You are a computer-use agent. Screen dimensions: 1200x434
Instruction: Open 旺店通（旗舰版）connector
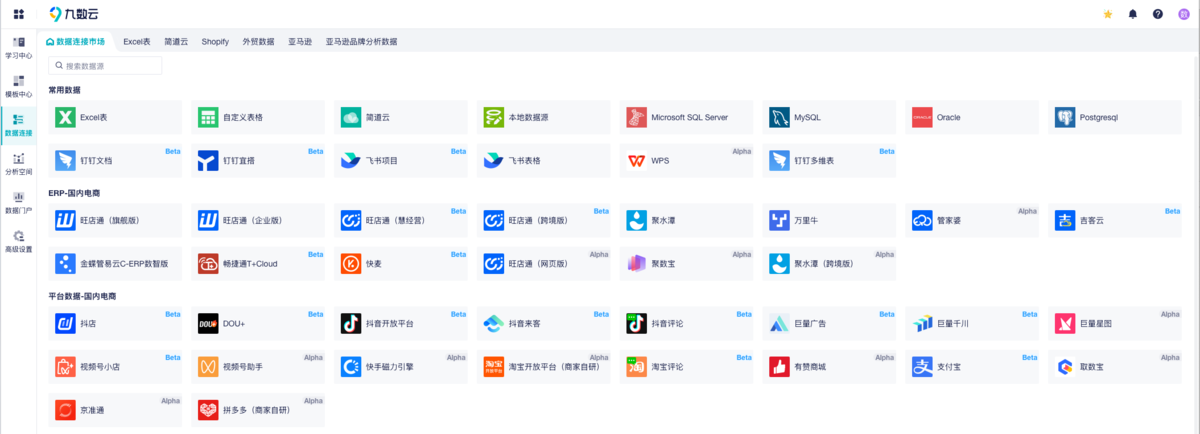[x=116, y=220]
